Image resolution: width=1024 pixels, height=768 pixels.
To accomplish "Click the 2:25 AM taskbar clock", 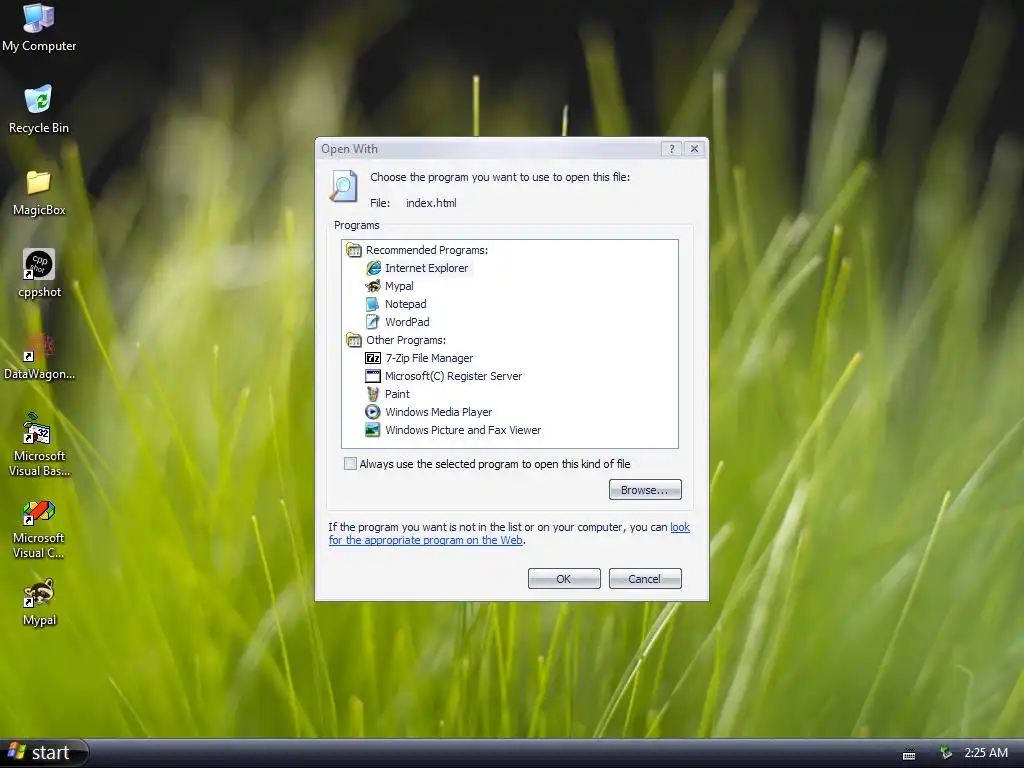I will (x=986, y=752).
